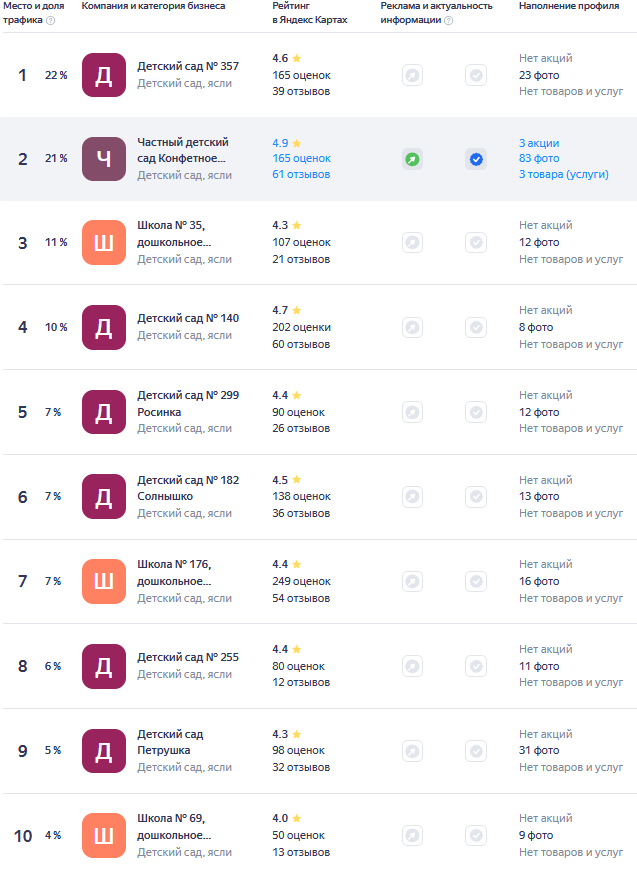Select the company name Детский сад № 140
The height and width of the screenshot is (875, 637).
tap(188, 318)
